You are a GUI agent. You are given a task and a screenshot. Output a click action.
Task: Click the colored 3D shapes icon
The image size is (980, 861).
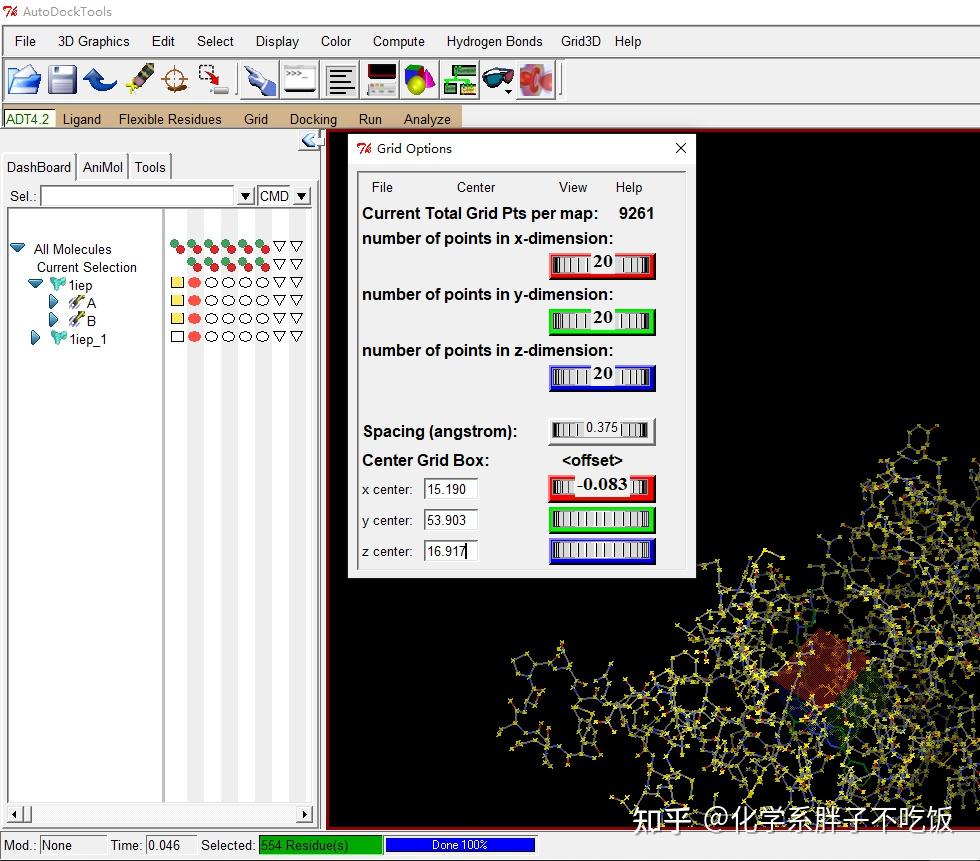[x=419, y=79]
